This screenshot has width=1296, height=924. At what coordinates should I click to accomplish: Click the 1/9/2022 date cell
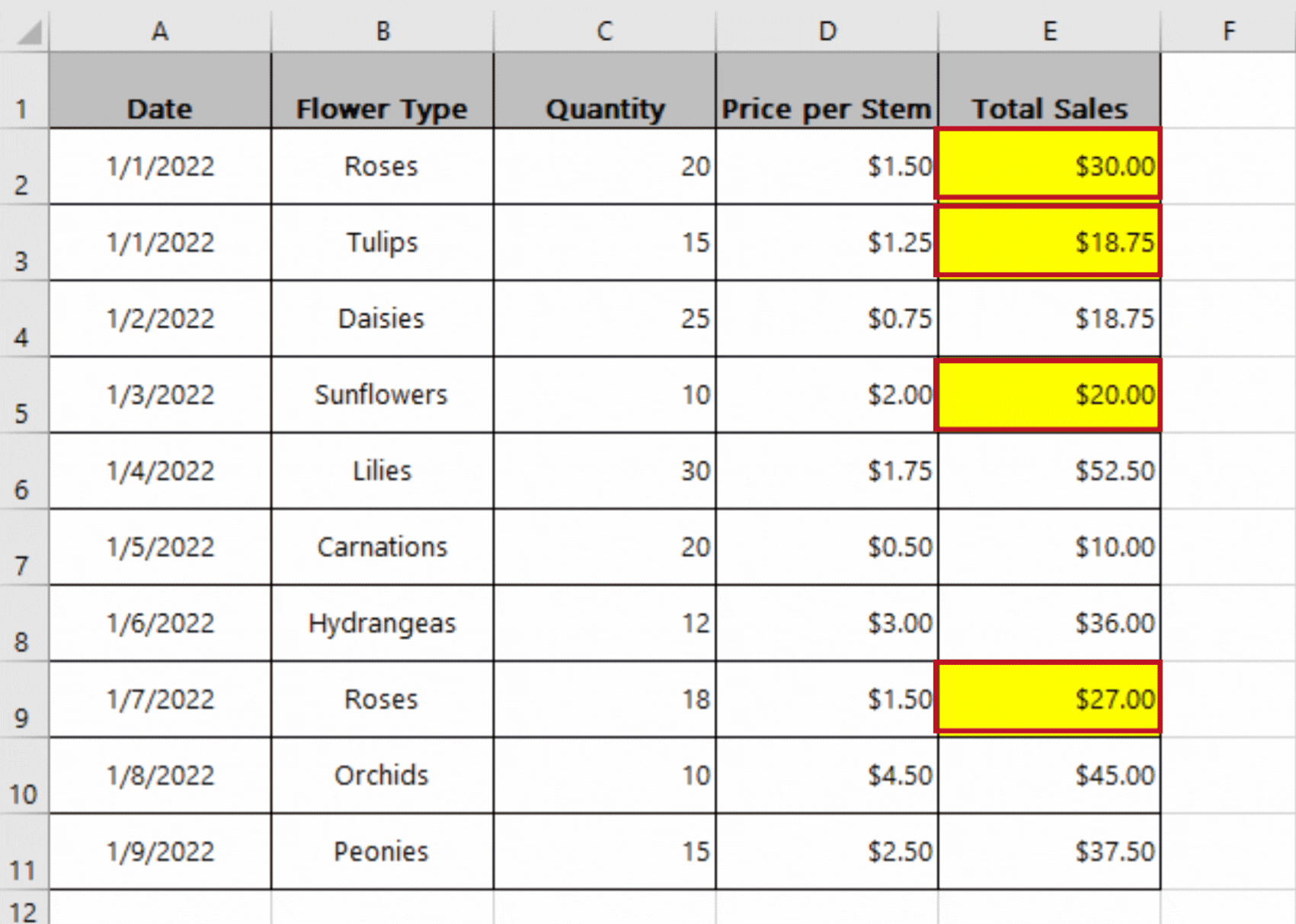coord(159,851)
